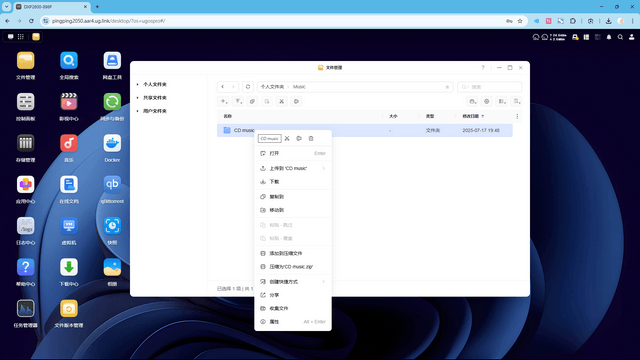This screenshot has width=640, height=360.
Task: Choose 打开 in the context menu
Action: tap(293, 153)
